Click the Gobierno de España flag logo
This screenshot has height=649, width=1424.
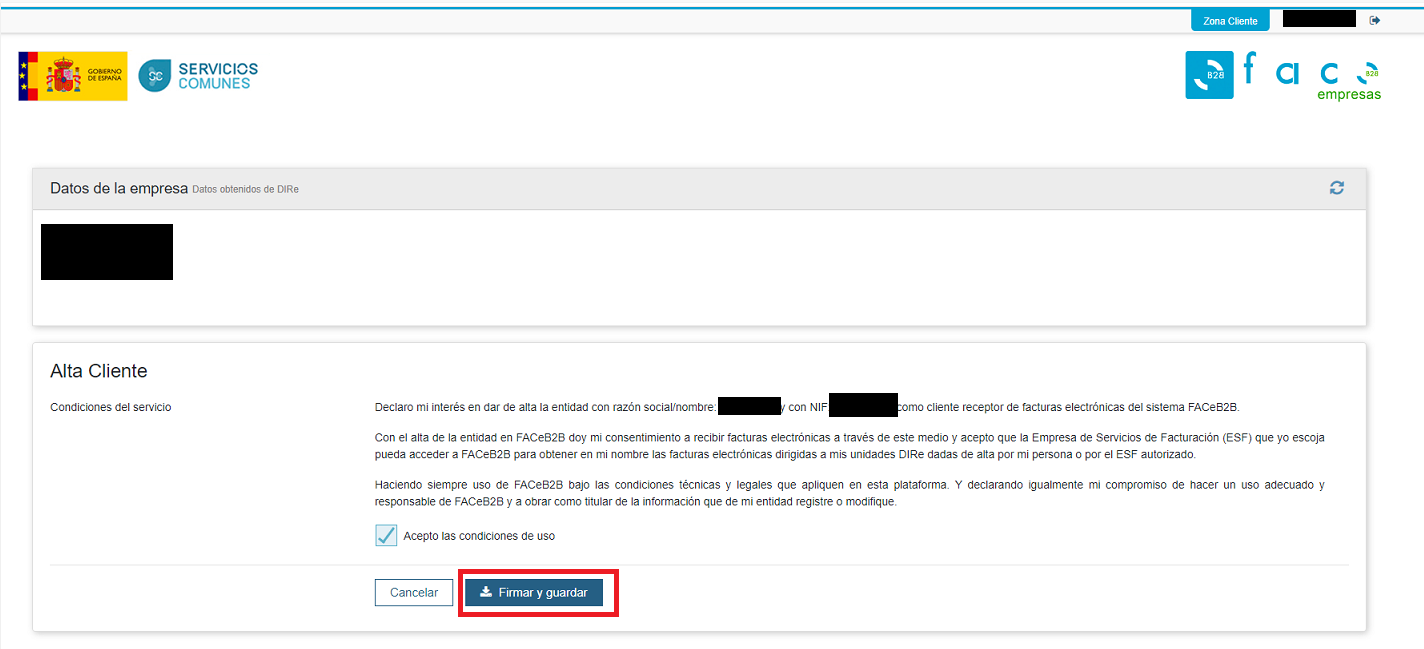point(72,75)
